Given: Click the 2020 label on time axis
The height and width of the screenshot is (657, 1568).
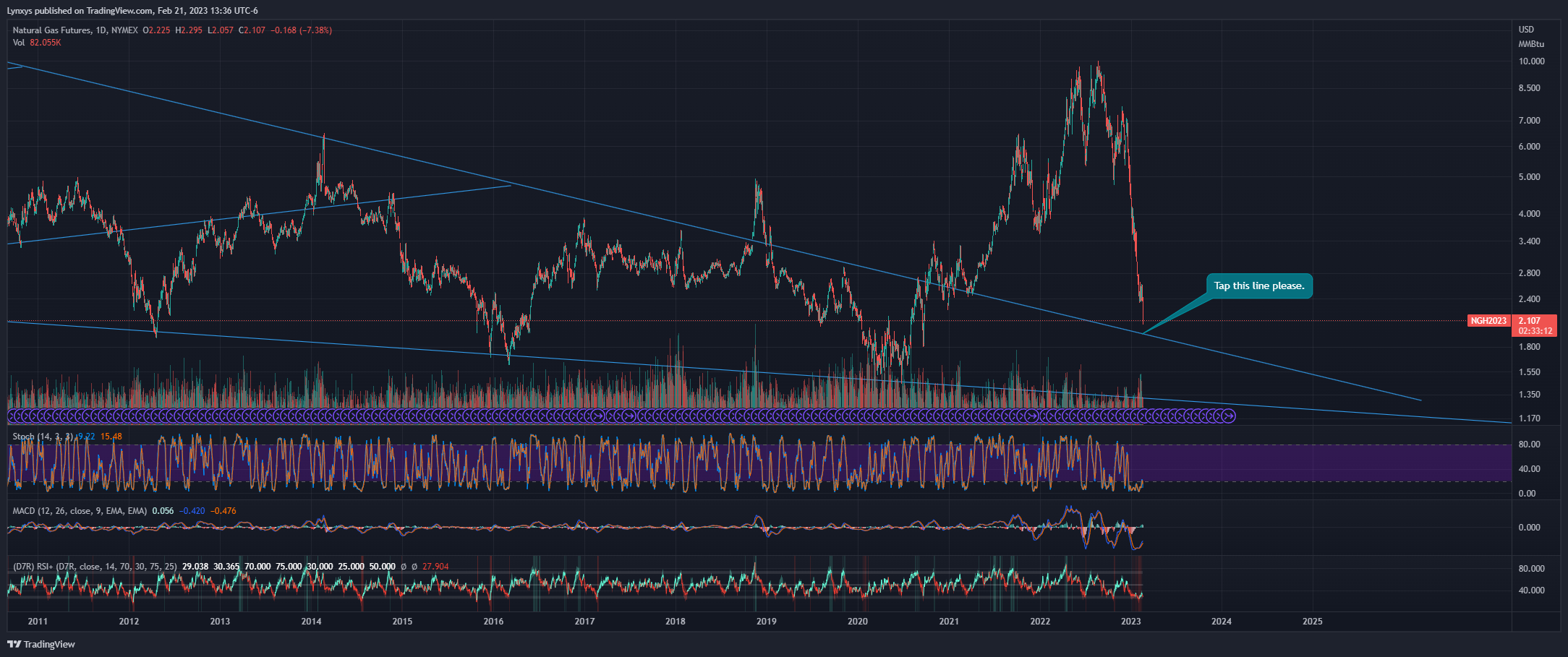Looking at the screenshot, I should coord(858,622).
